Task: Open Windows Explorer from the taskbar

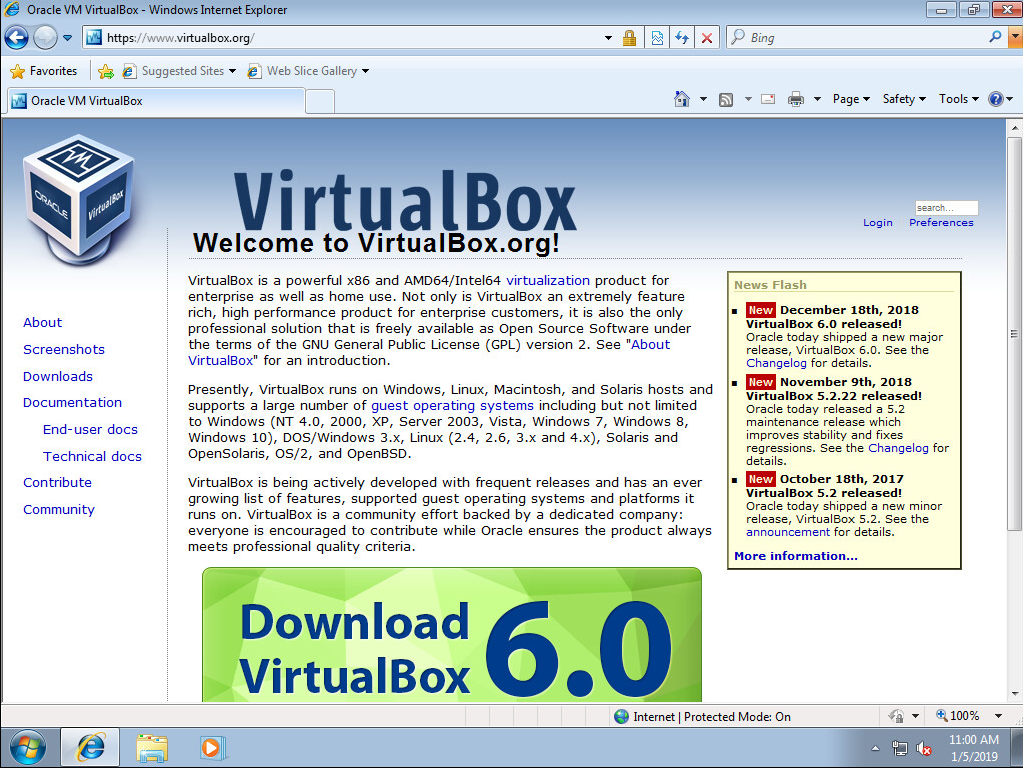Action: 152,748
